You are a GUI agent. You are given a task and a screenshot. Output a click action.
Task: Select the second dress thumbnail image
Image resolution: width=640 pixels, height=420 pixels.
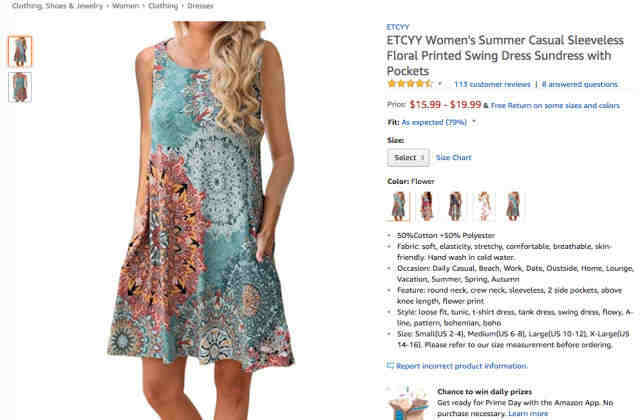20,87
